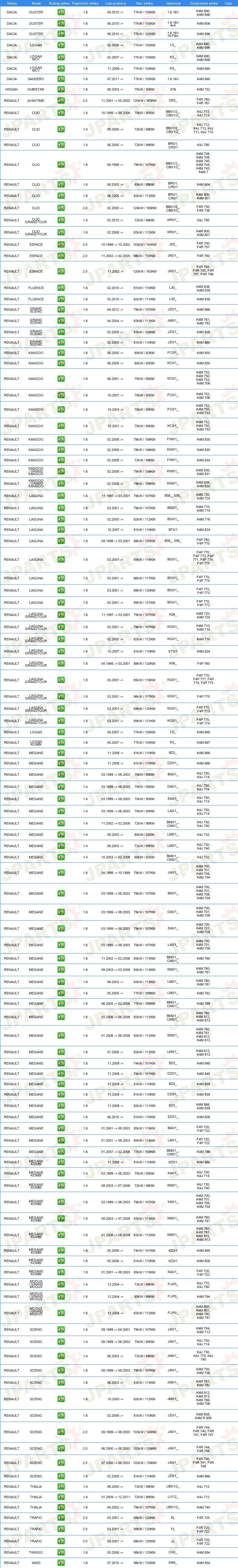Screen dimensions: 238x1568
Task: Click the DE0_ body code cell
Action: pos(173,101)
